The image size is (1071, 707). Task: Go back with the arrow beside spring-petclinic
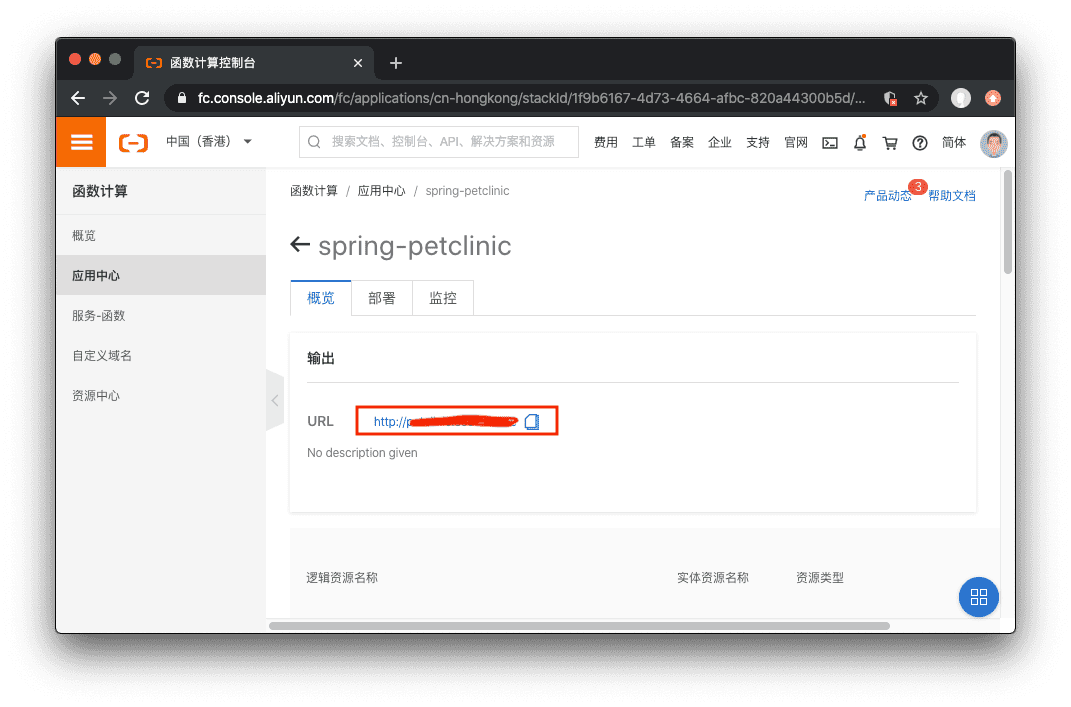[x=300, y=245]
